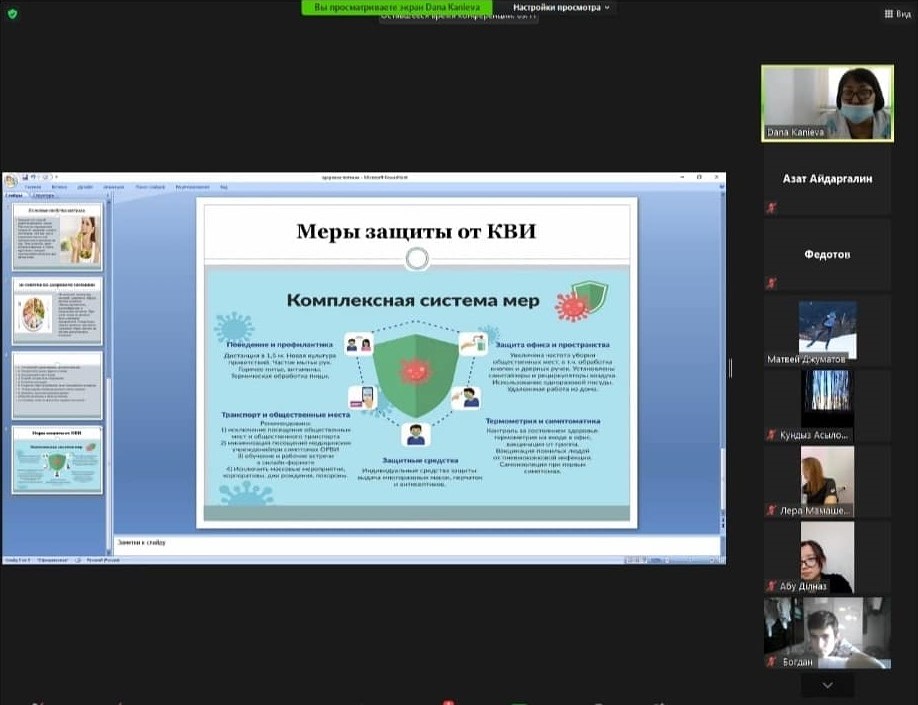The width and height of the screenshot is (918, 705).
Task: Click the muted mic icon on Азат Айдаргалин tile
Action: coord(771,207)
